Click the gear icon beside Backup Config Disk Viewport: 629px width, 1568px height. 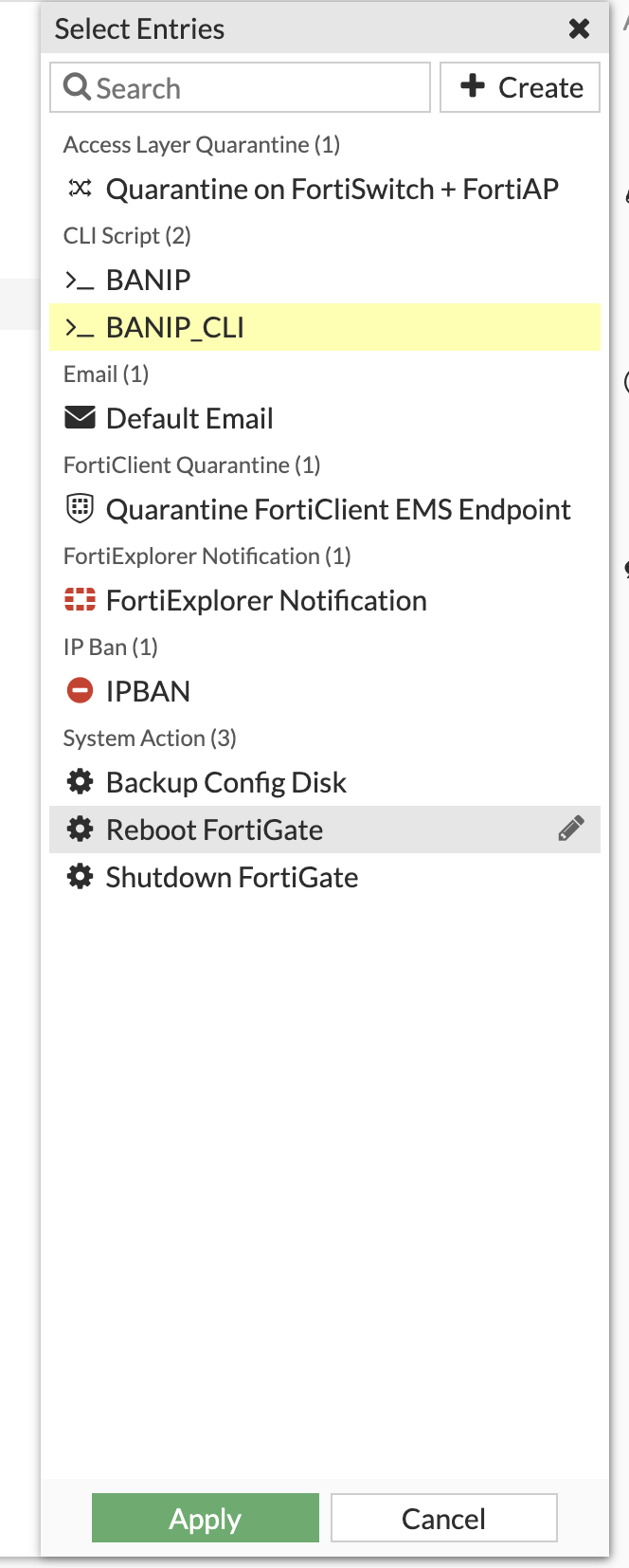(x=80, y=781)
